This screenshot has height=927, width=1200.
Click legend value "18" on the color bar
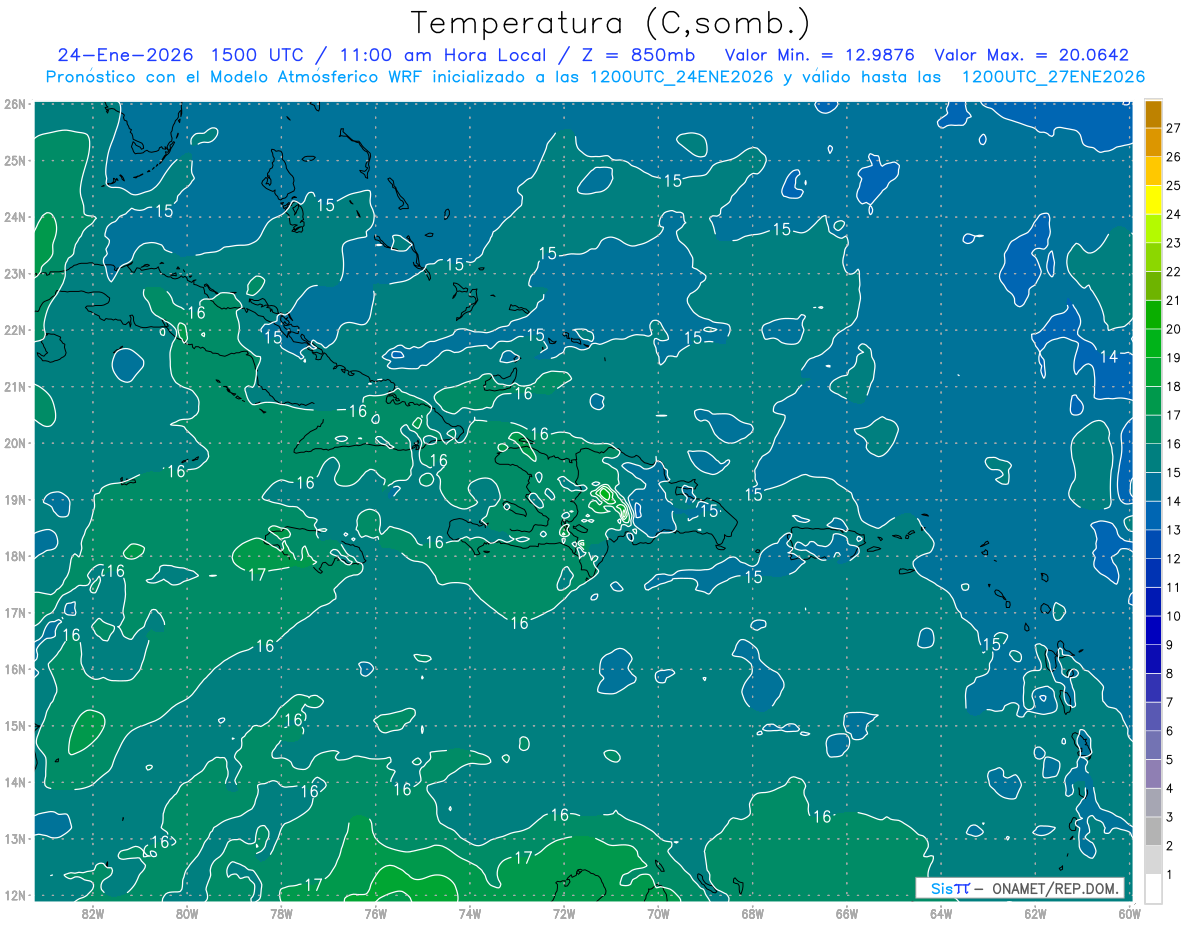tap(1174, 386)
